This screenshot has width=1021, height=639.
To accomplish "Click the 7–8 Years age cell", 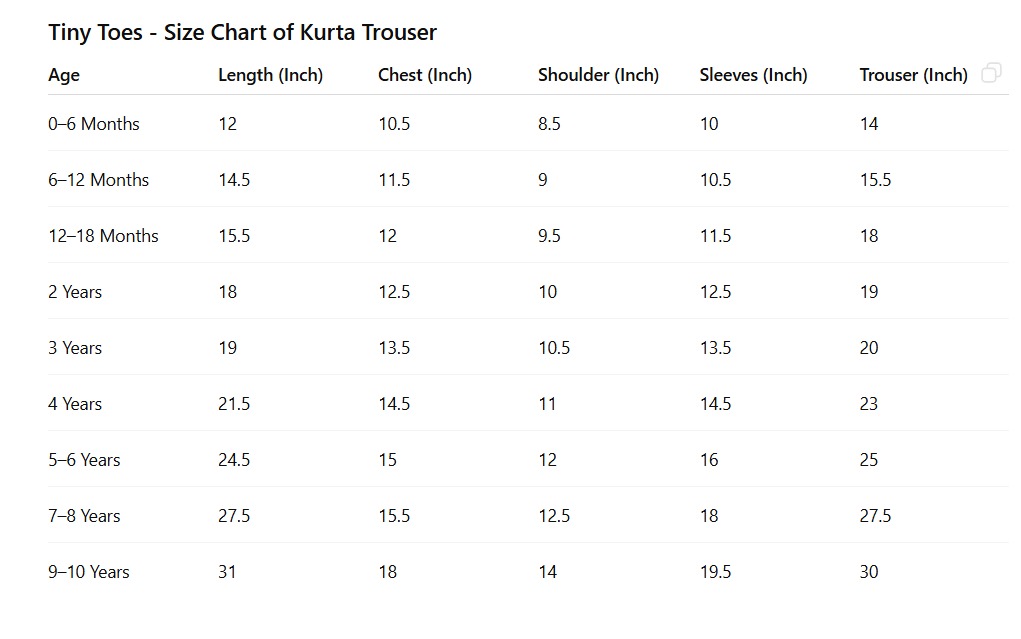I will (84, 516).
